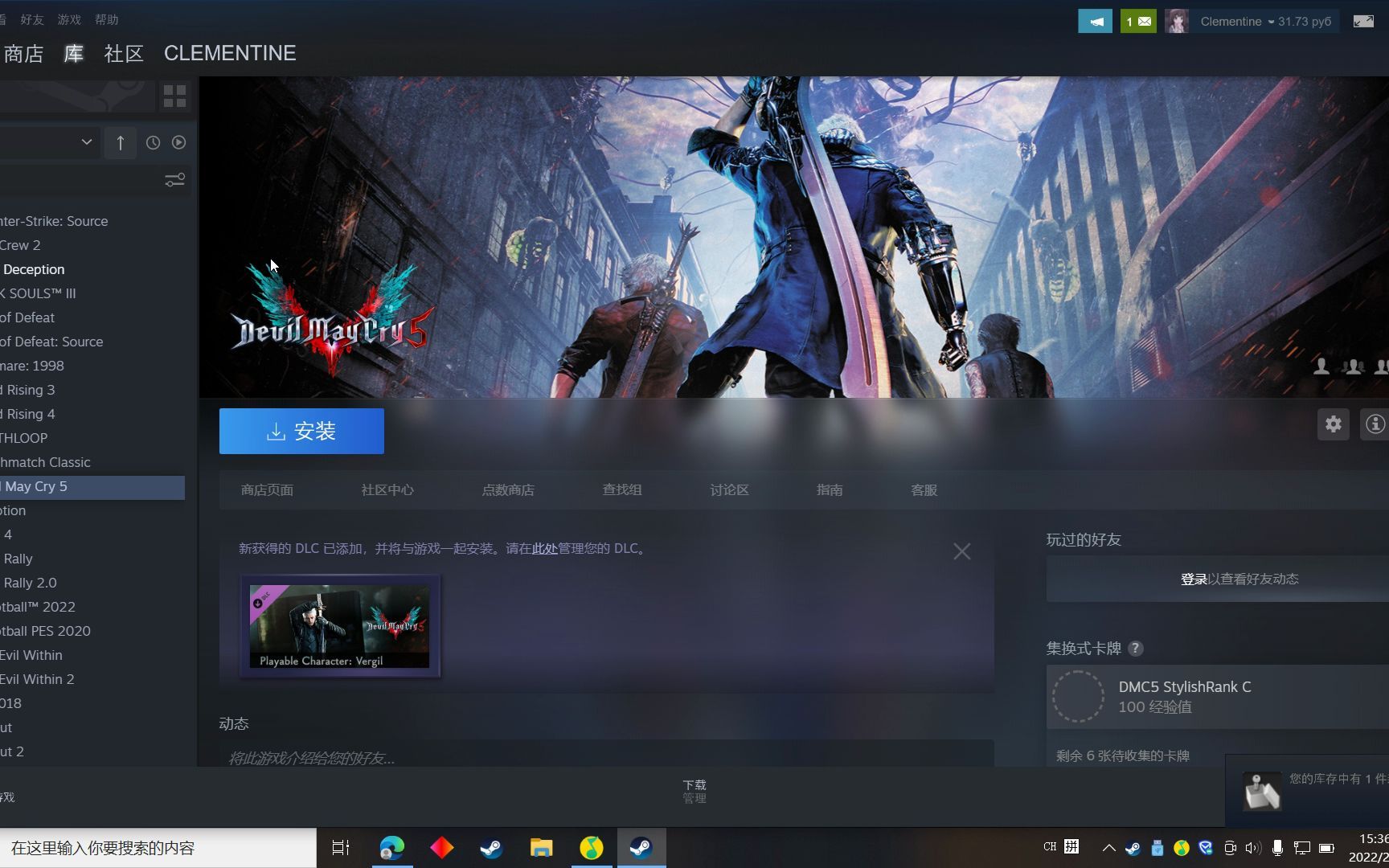This screenshot has width=1389, height=868.
Task: Toggle small window mode arrows icon
Action: tap(1364, 22)
